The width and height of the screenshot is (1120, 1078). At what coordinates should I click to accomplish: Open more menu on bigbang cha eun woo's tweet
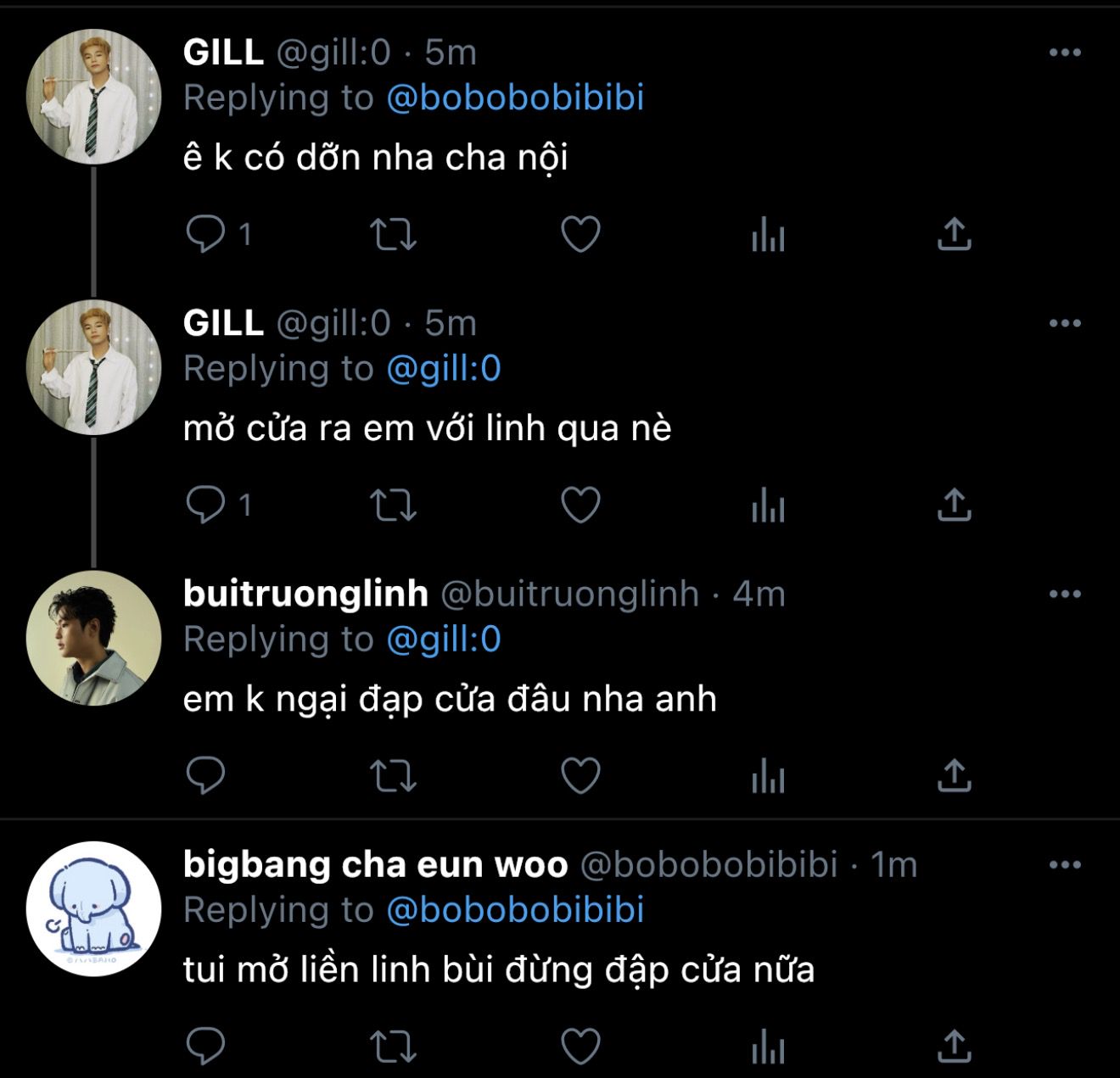(1065, 865)
